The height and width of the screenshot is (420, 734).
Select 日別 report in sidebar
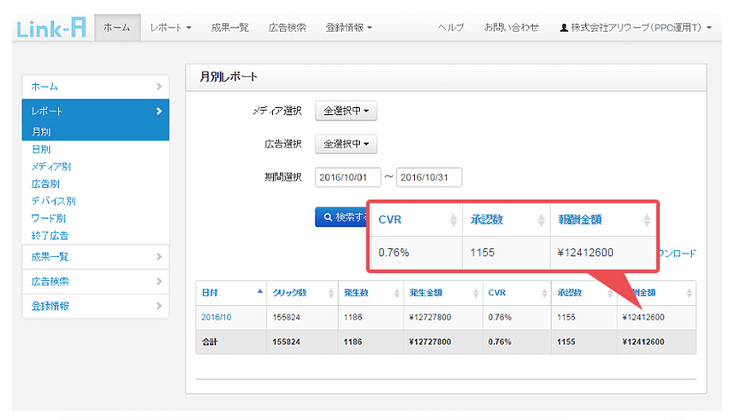point(41,149)
